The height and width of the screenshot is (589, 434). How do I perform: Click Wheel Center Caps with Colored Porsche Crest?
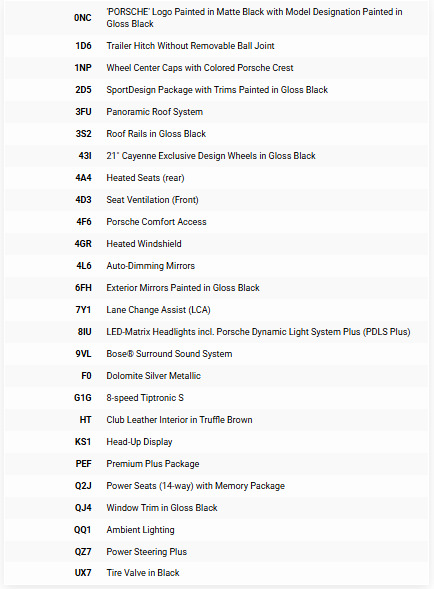tap(200, 68)
